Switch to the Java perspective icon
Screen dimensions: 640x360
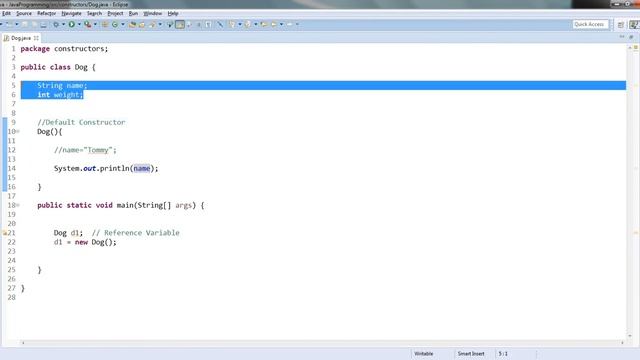tap(633, 24)
